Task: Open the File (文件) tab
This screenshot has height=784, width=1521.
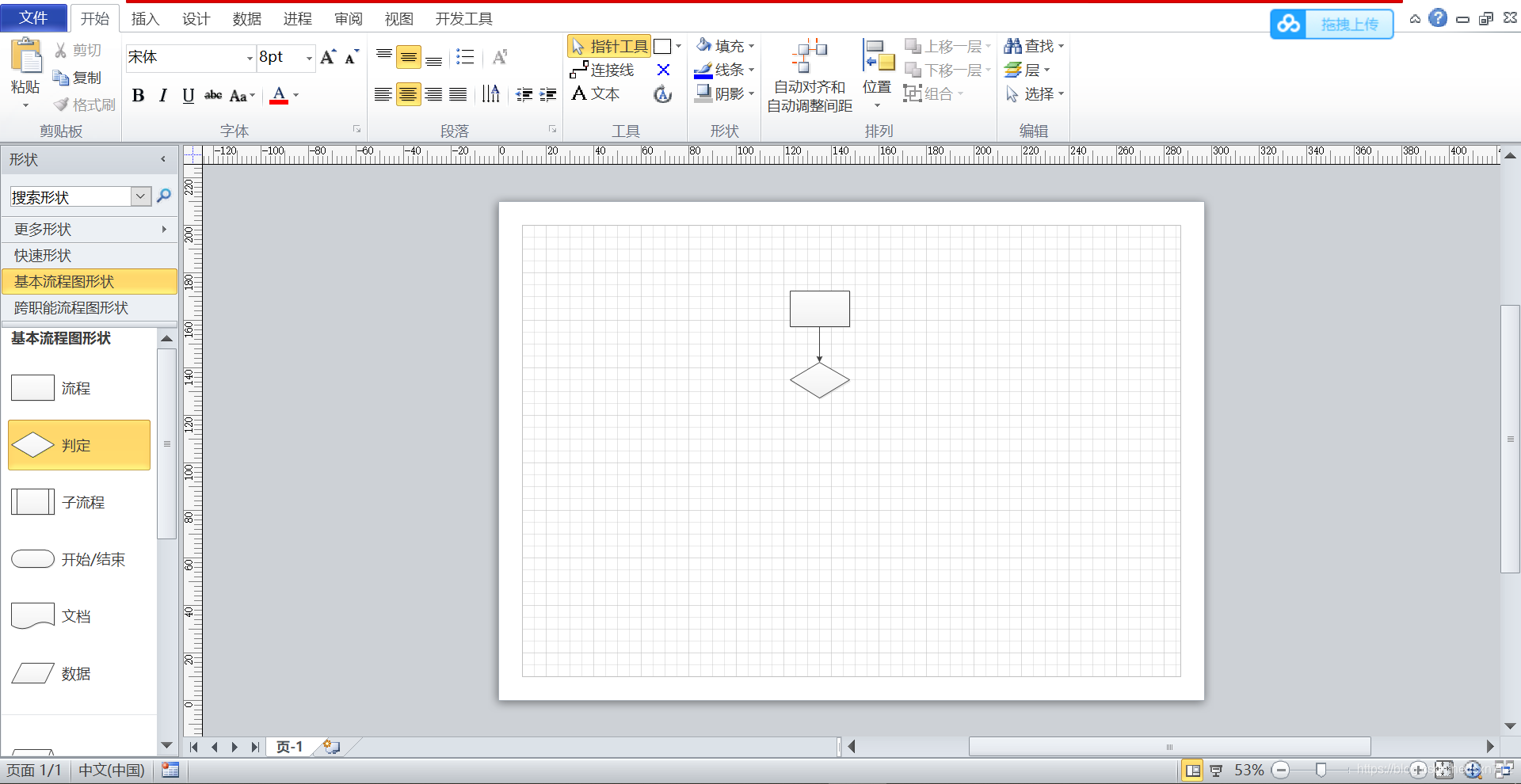Action: point(33,17)
